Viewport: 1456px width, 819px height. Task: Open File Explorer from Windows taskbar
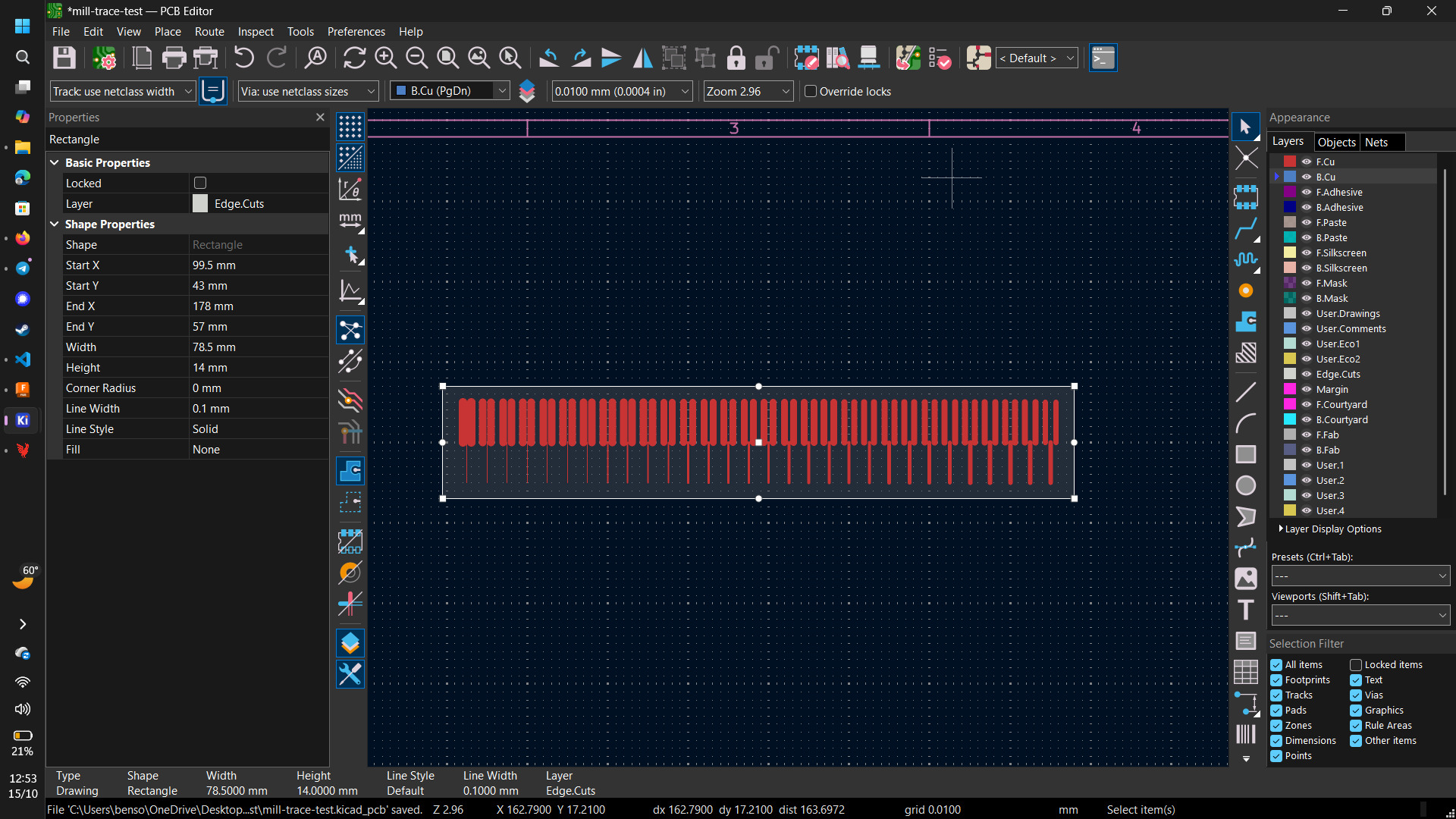pos(23,147)
